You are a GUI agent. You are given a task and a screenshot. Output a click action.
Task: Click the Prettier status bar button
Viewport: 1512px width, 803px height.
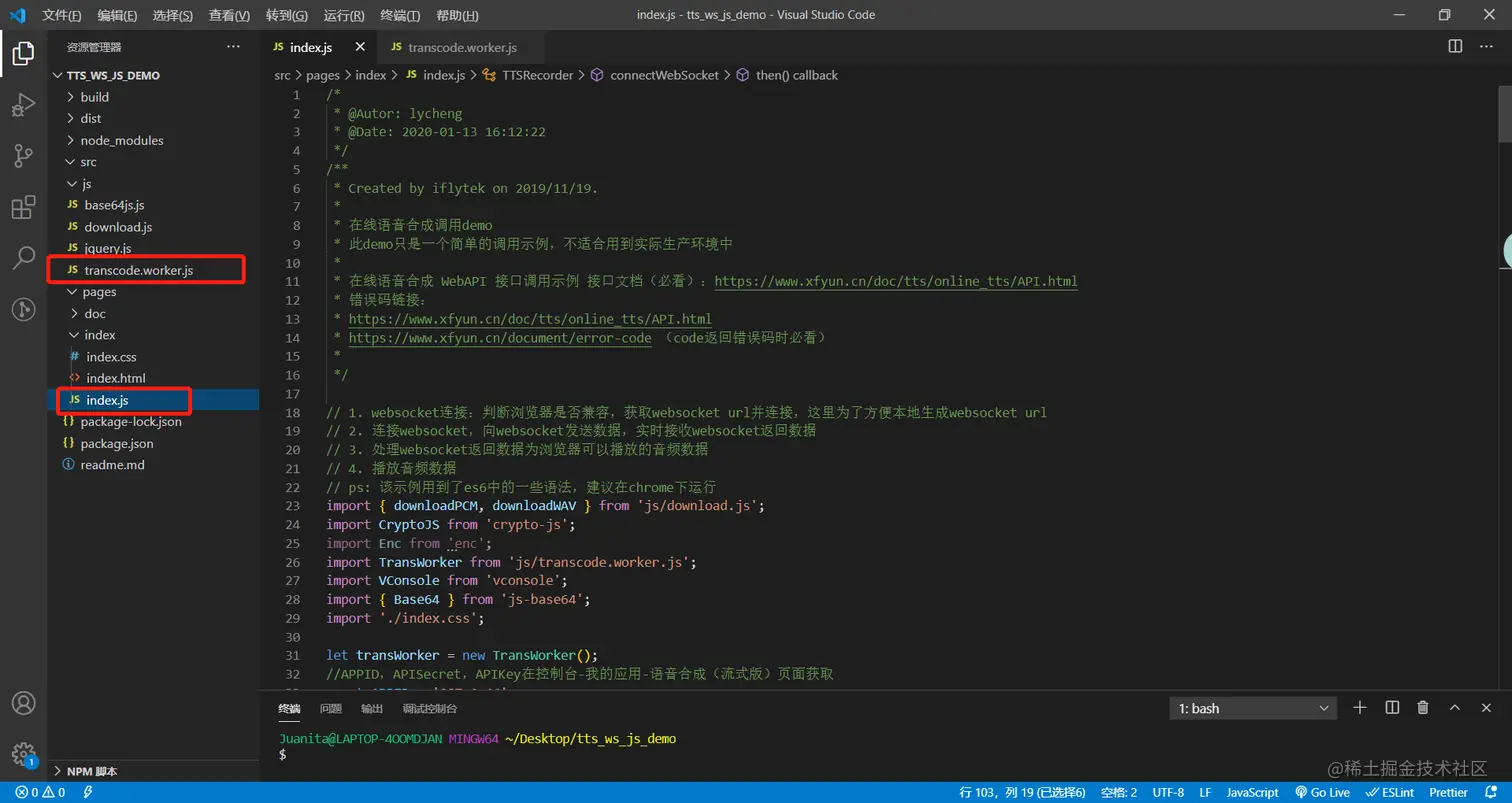click(1448, 792)
